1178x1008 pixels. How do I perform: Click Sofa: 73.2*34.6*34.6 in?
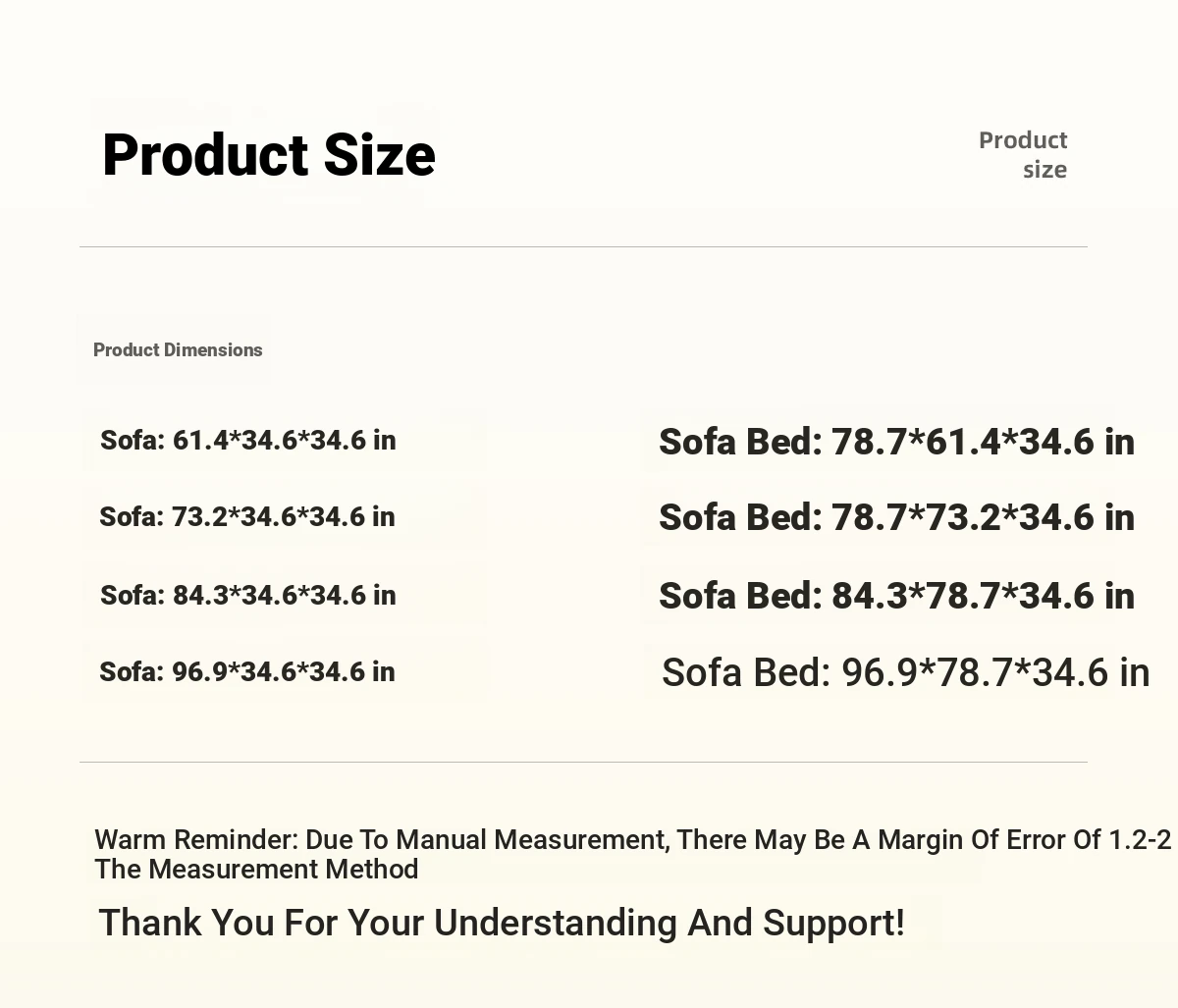tap(247, 517)
